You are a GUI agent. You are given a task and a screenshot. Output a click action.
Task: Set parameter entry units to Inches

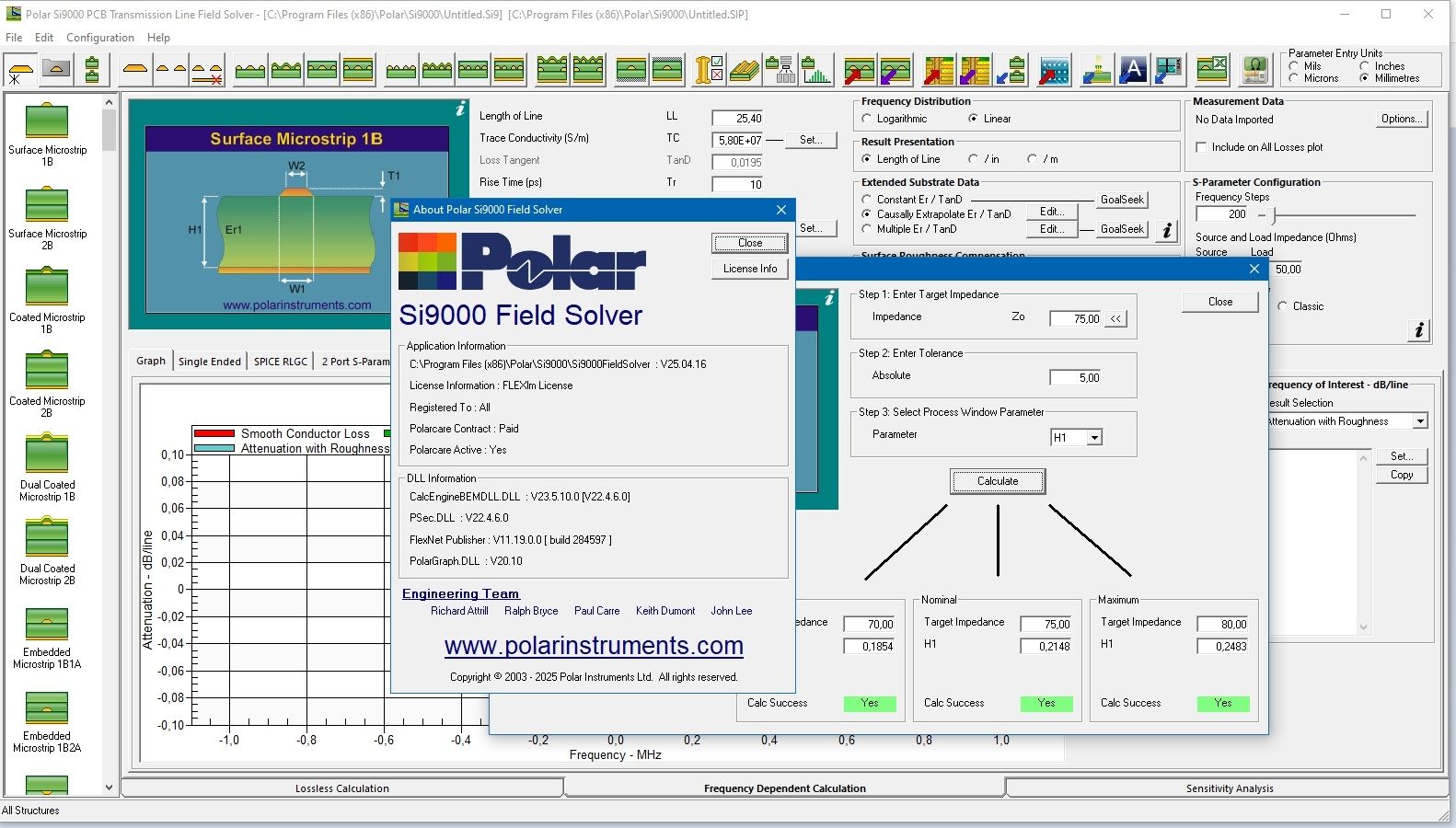(x=1382, y=66)
